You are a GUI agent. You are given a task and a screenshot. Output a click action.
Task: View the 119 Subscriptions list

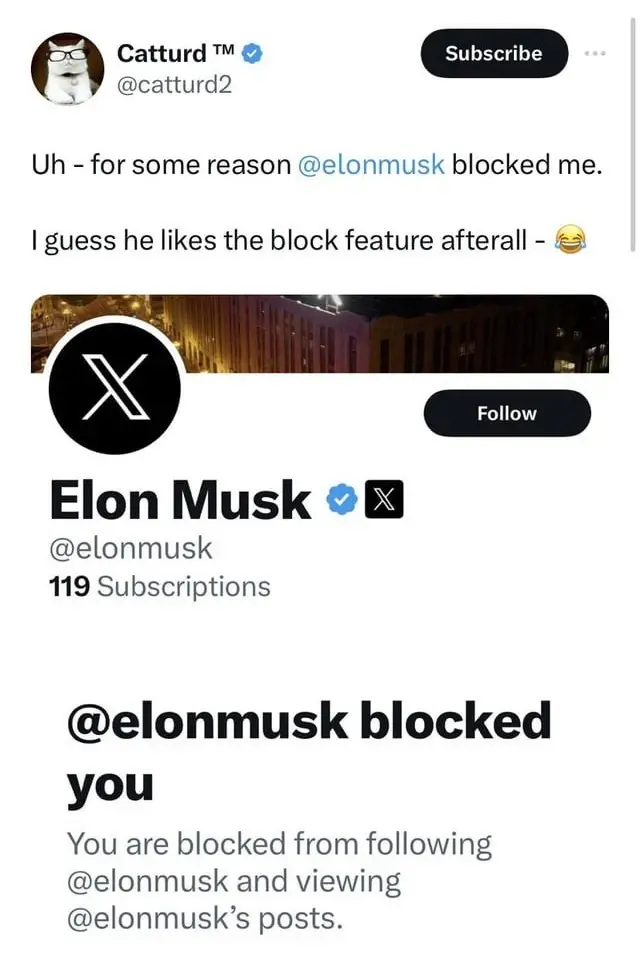159,586
